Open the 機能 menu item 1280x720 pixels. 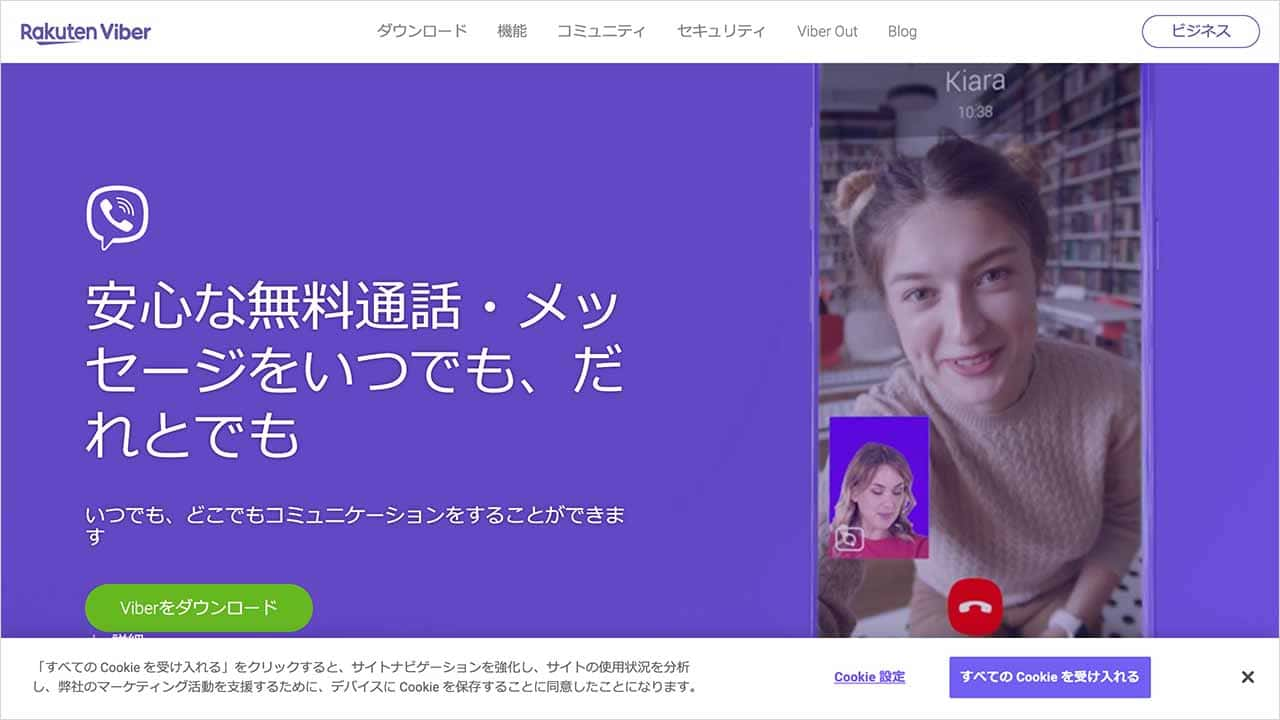click(x=512, y=31)
